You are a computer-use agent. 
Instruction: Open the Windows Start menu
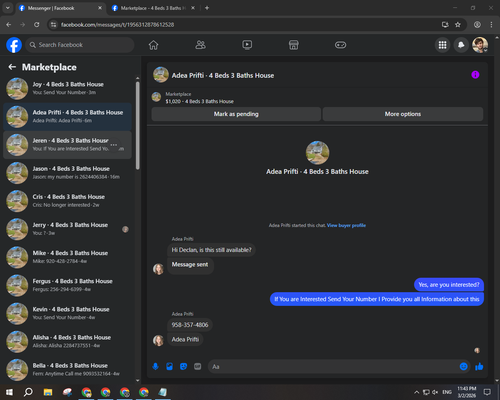click(x=9, y=392)
